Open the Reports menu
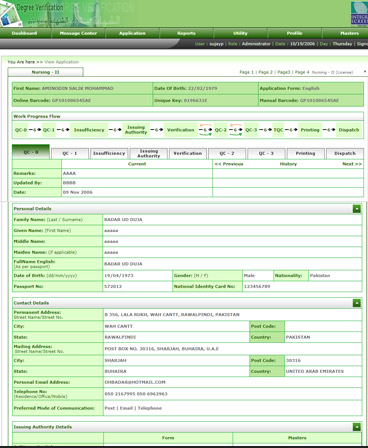The width and height of the screenshot is (368, 448). [x=186, y=33]
